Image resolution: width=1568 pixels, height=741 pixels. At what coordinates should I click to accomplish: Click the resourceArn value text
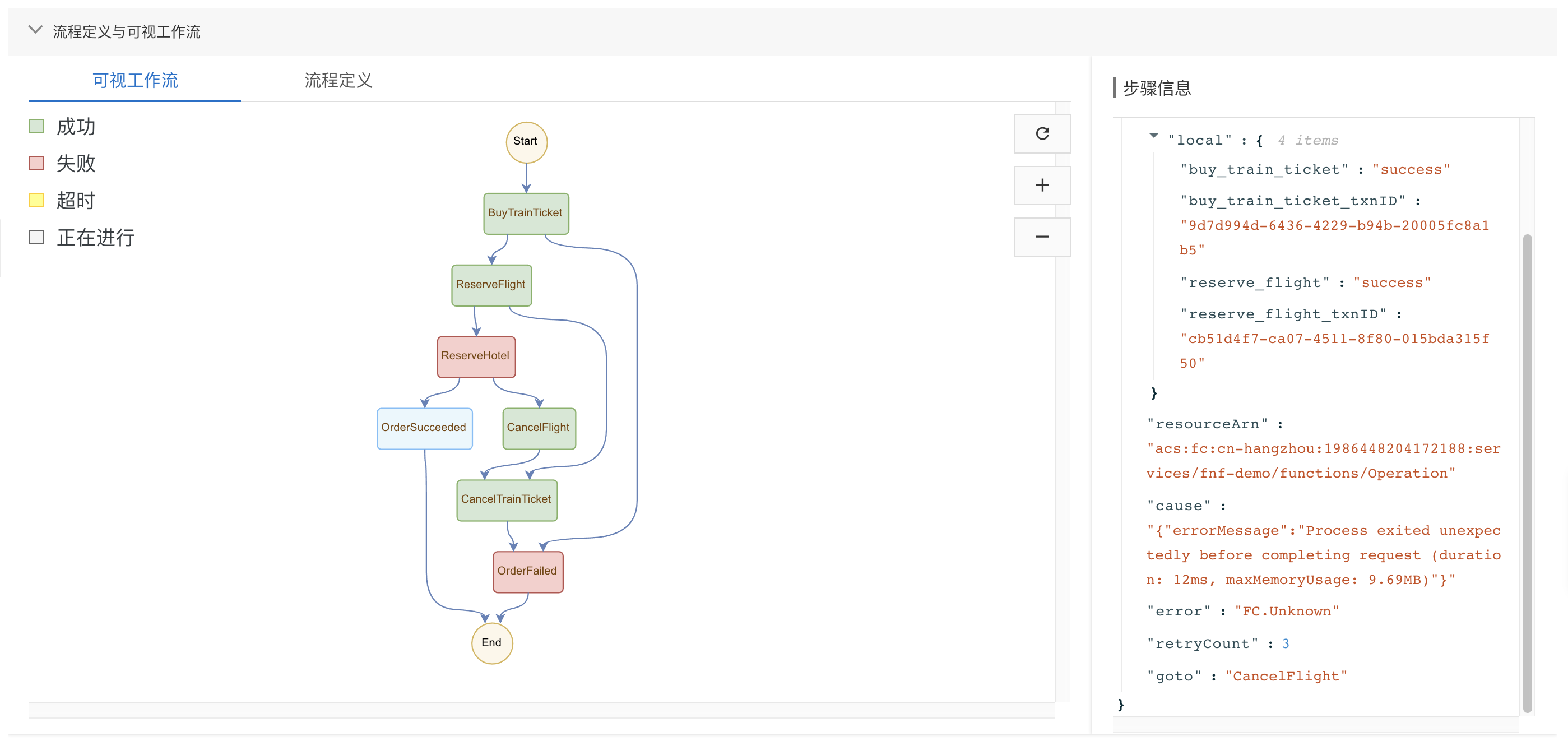click(x=1323, y=461)
